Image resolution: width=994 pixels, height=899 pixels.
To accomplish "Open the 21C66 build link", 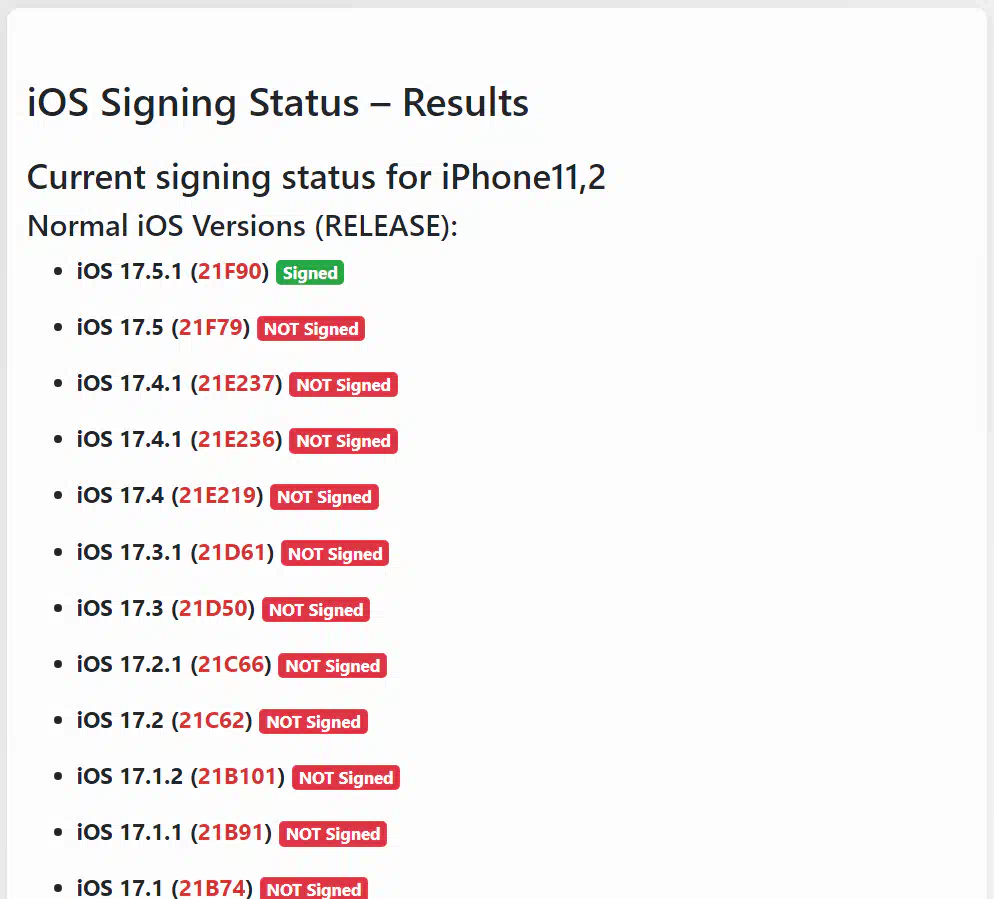I will [x=231, y=664].
